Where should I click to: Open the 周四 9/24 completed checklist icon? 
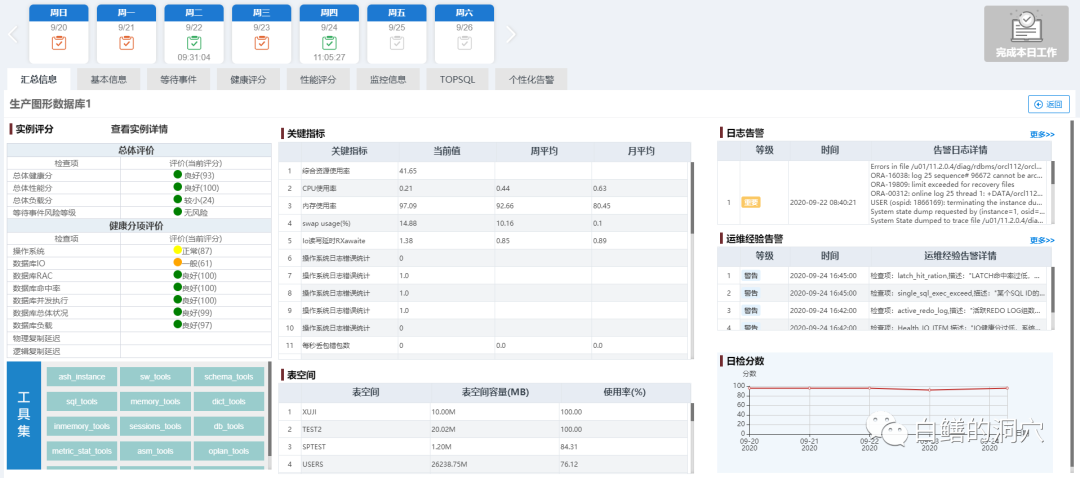329,43
